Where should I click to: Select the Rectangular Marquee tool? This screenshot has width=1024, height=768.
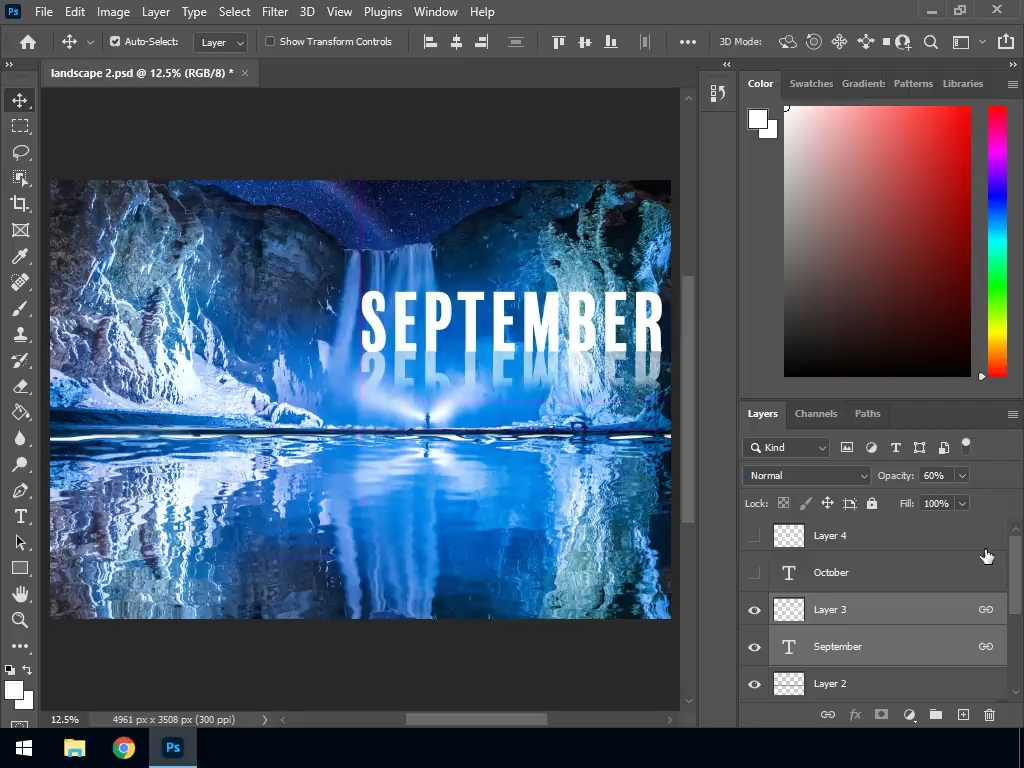tap(20, 126)
